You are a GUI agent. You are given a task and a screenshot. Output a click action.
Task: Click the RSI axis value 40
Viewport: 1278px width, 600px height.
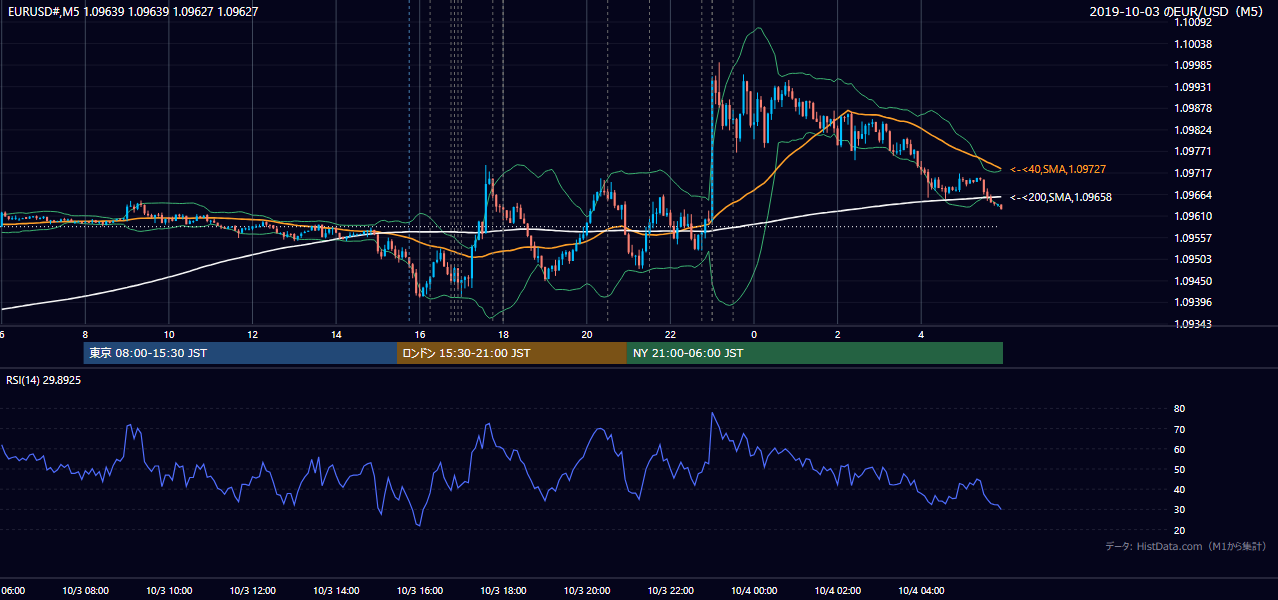[x=1179, y=489]
